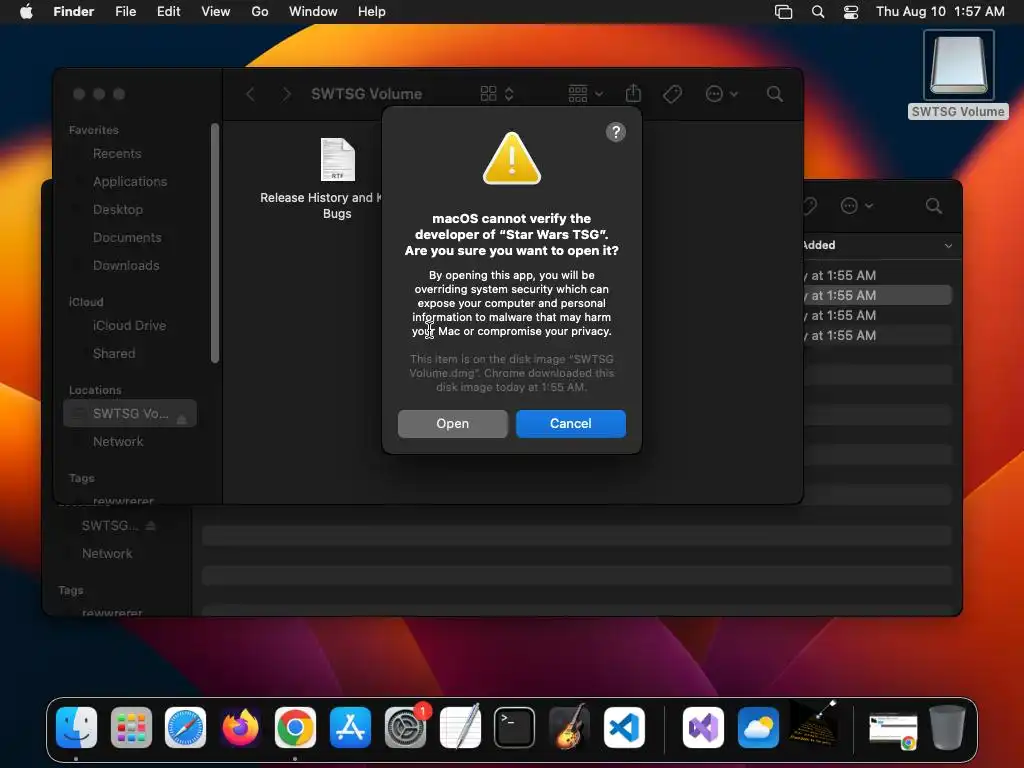Open More actions ellipsis in back Finder window
1024x768 pixels.
[x=856, y=206]
